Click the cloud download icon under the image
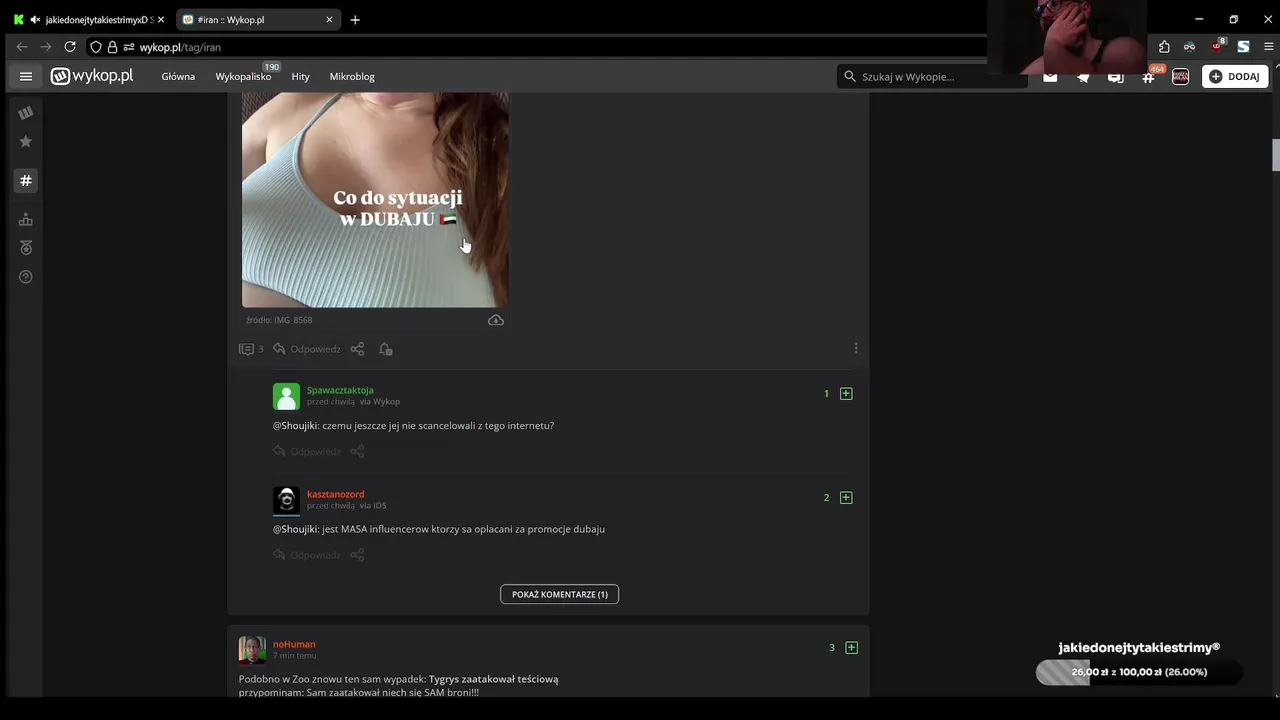This screenshot has height=720, width=1280. [496, 320]
